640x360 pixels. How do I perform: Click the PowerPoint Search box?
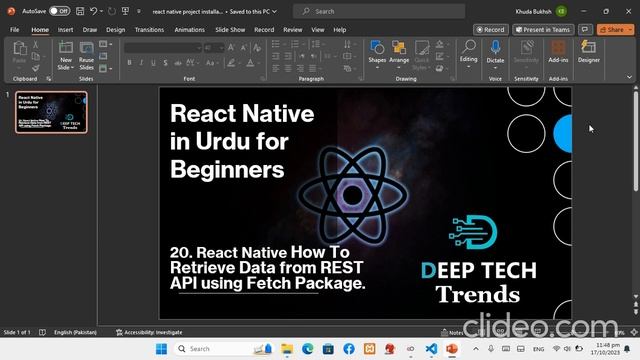click(x=379, y=11)
